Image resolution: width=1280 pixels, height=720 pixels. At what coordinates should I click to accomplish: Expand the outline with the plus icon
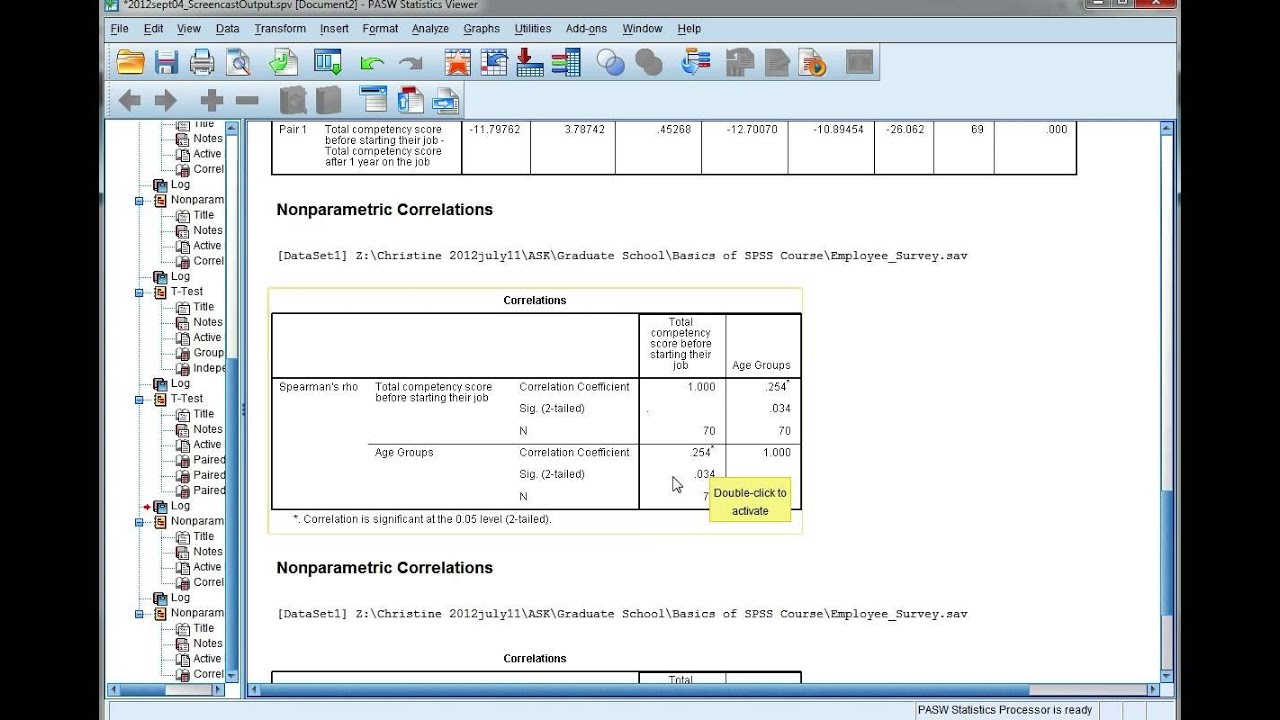point(211,100)
